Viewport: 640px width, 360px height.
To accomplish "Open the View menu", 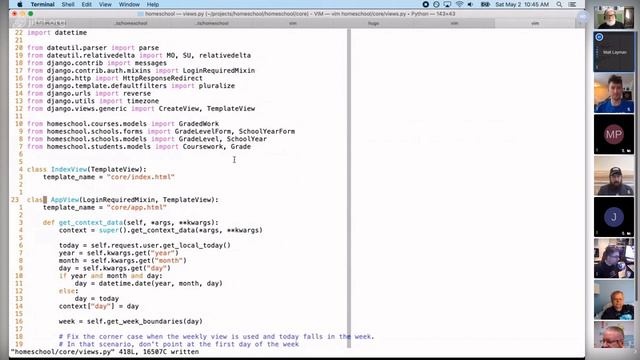I will point(105,4).
